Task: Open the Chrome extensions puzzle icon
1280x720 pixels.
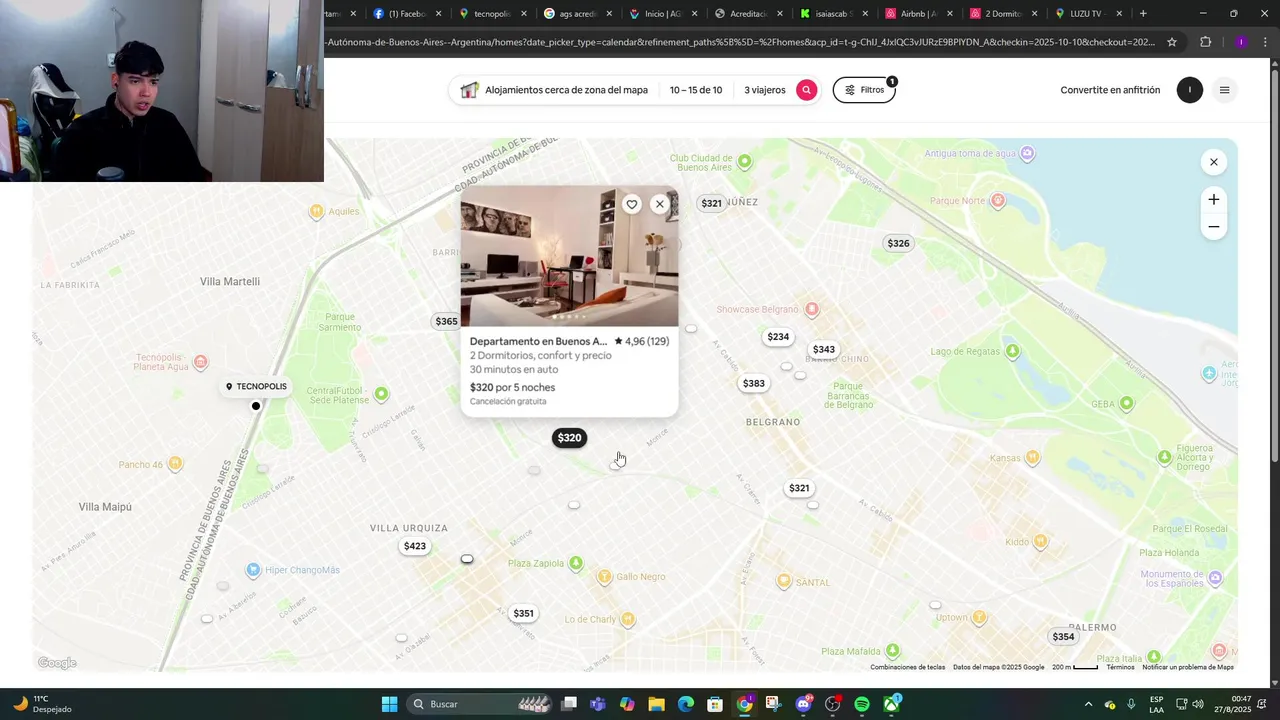Action: point(1205,42)
